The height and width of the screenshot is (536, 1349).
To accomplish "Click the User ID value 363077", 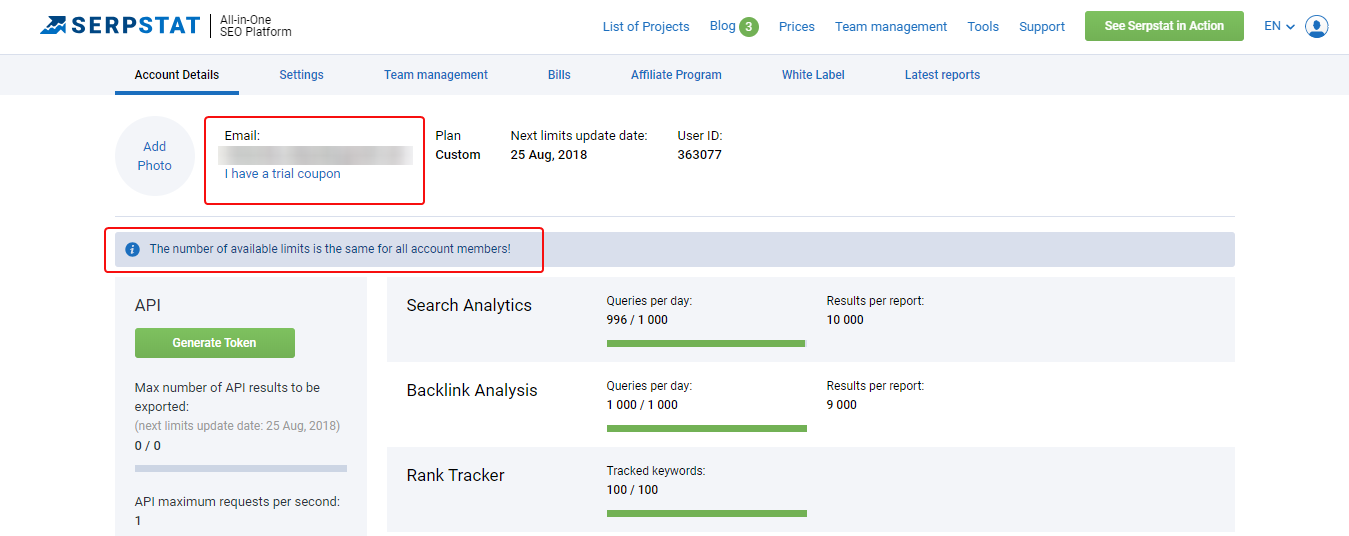I will (x=700, y=155).
